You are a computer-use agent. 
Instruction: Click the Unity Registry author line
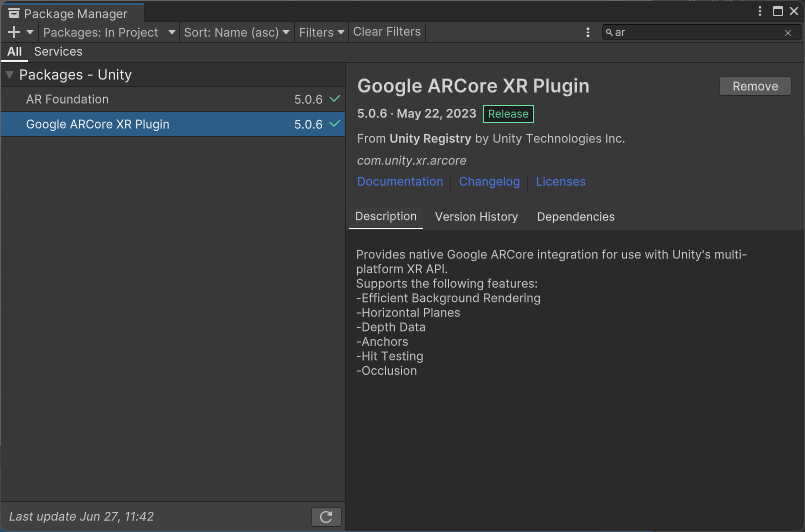(x=491, y=139)
